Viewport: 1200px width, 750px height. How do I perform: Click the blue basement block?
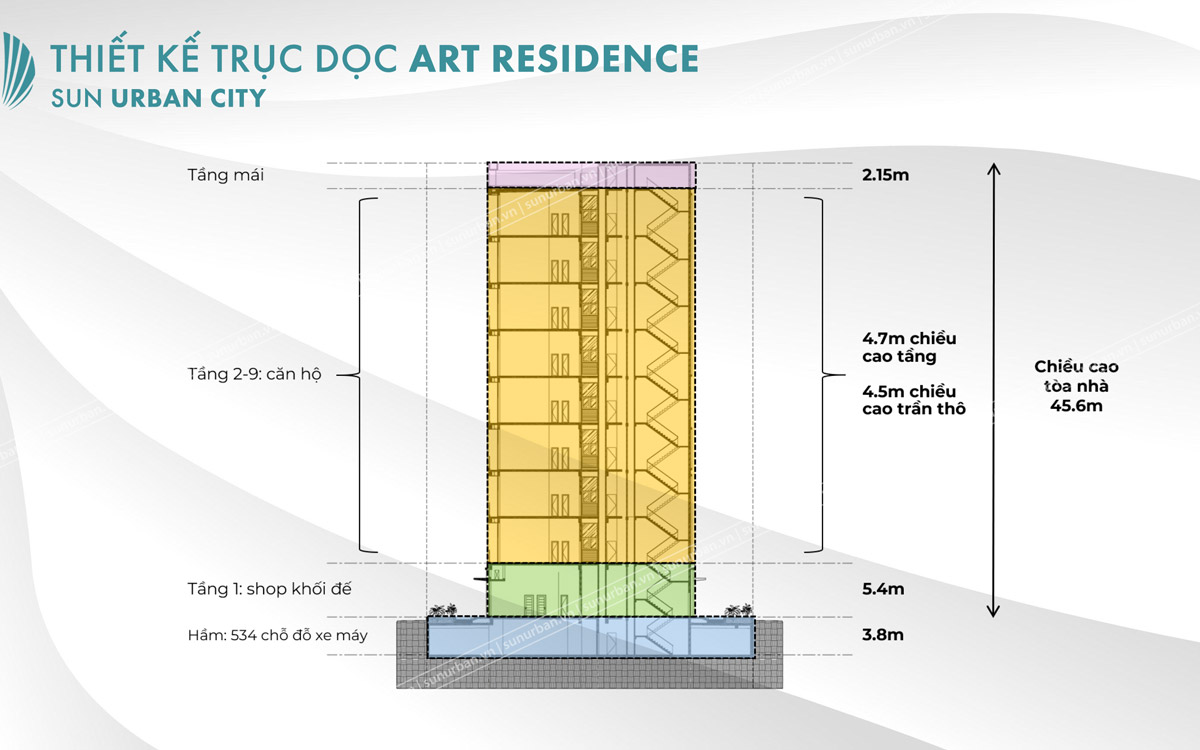(x=591, y=636)
